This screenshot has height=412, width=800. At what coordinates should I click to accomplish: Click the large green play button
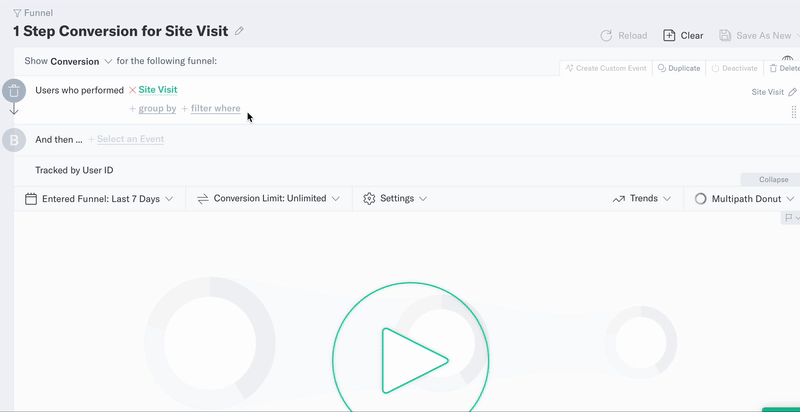click(x=411, y=360)
